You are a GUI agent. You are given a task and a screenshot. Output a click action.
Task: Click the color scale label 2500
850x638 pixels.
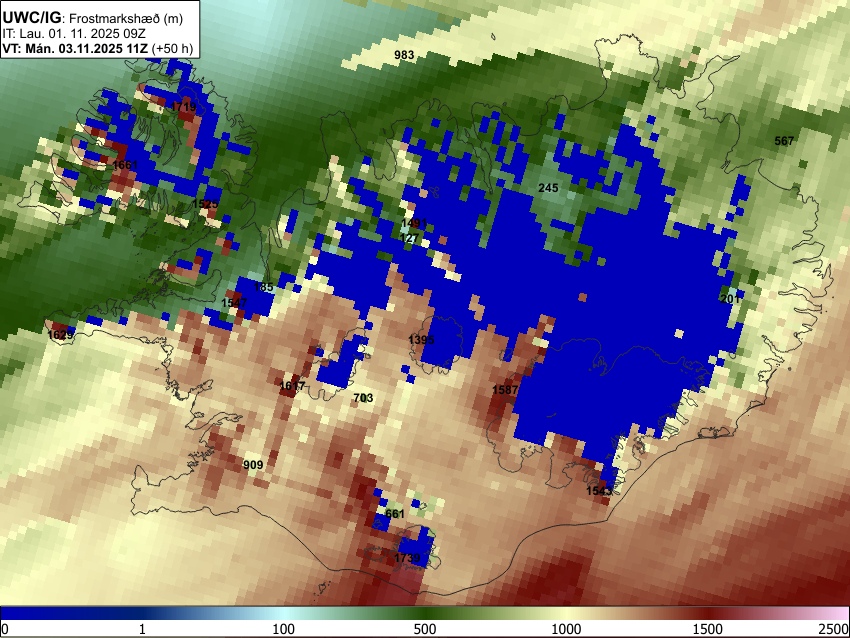pyautogui.click(x=834, y=629)
